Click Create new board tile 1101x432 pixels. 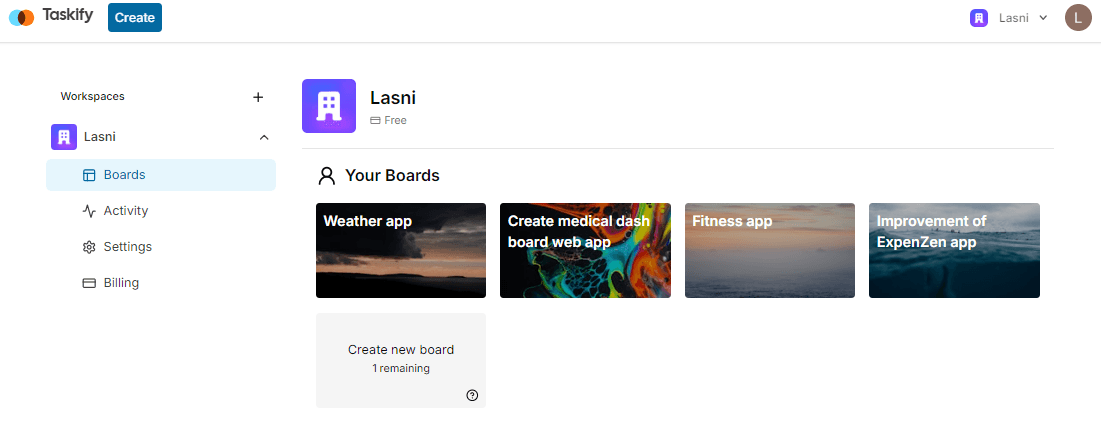pyautogui.click(x=401, y=360)
